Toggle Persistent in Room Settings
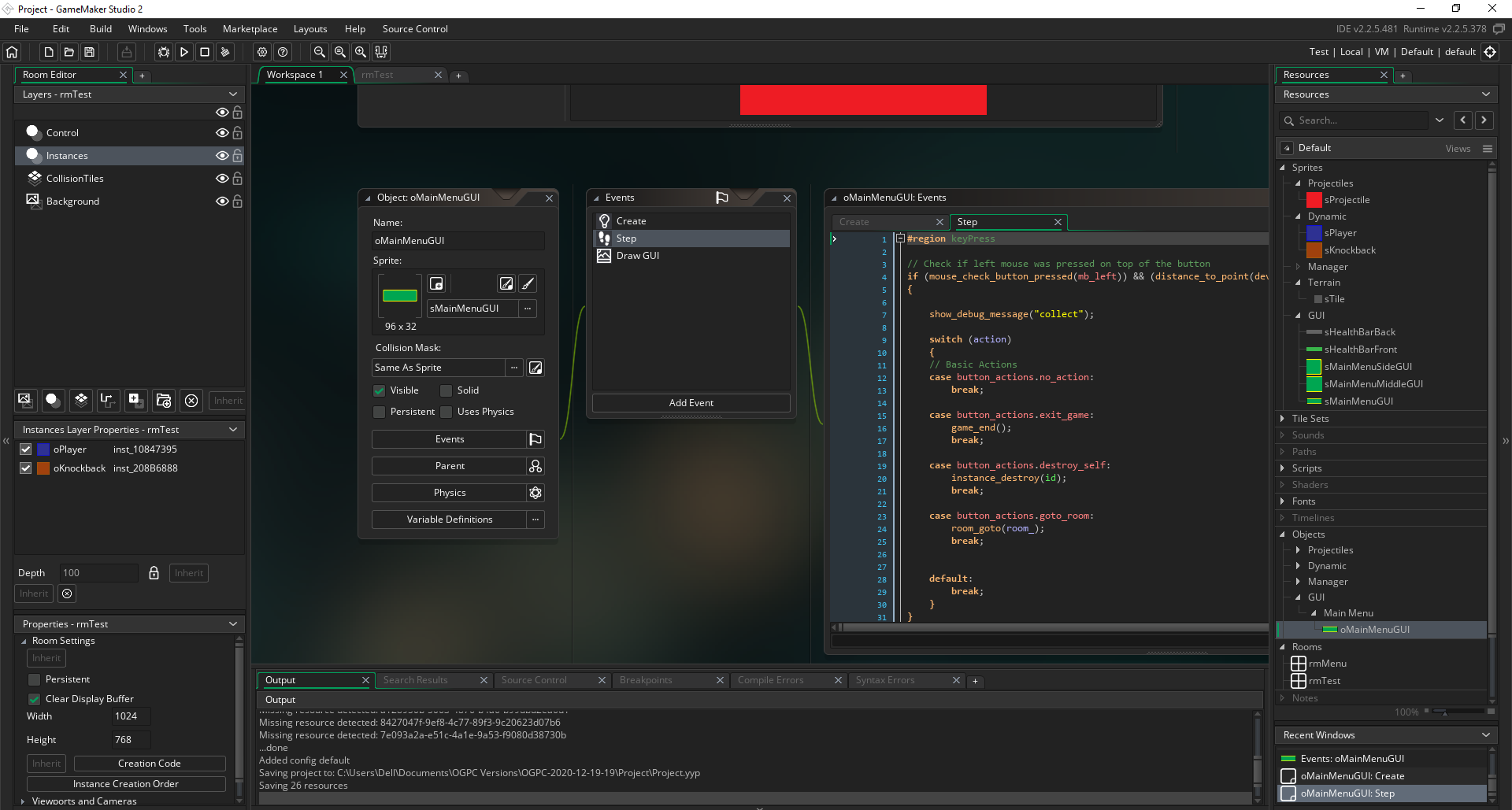 point(35,679)
